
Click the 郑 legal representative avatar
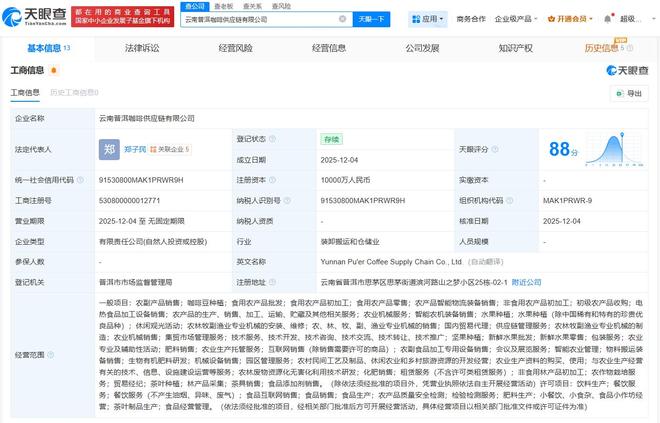pyautogui.click(x=109, y=149)
